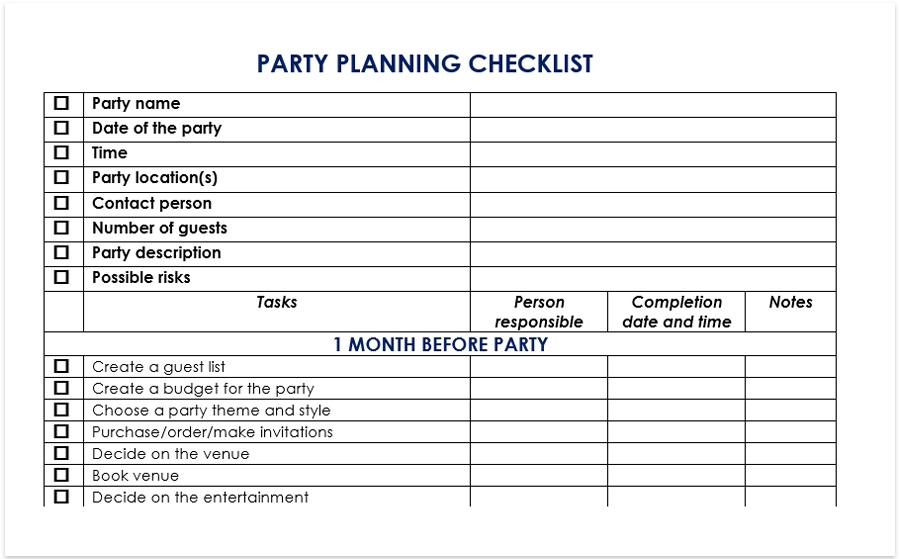Check off Create a guest list
The image size is (900, 559).
click(x=62, y=367)
